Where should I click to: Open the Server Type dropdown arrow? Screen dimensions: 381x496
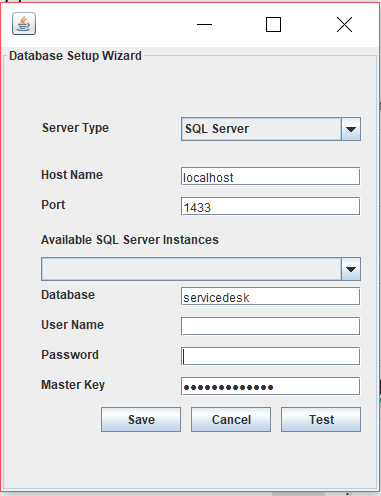[351, 129]
